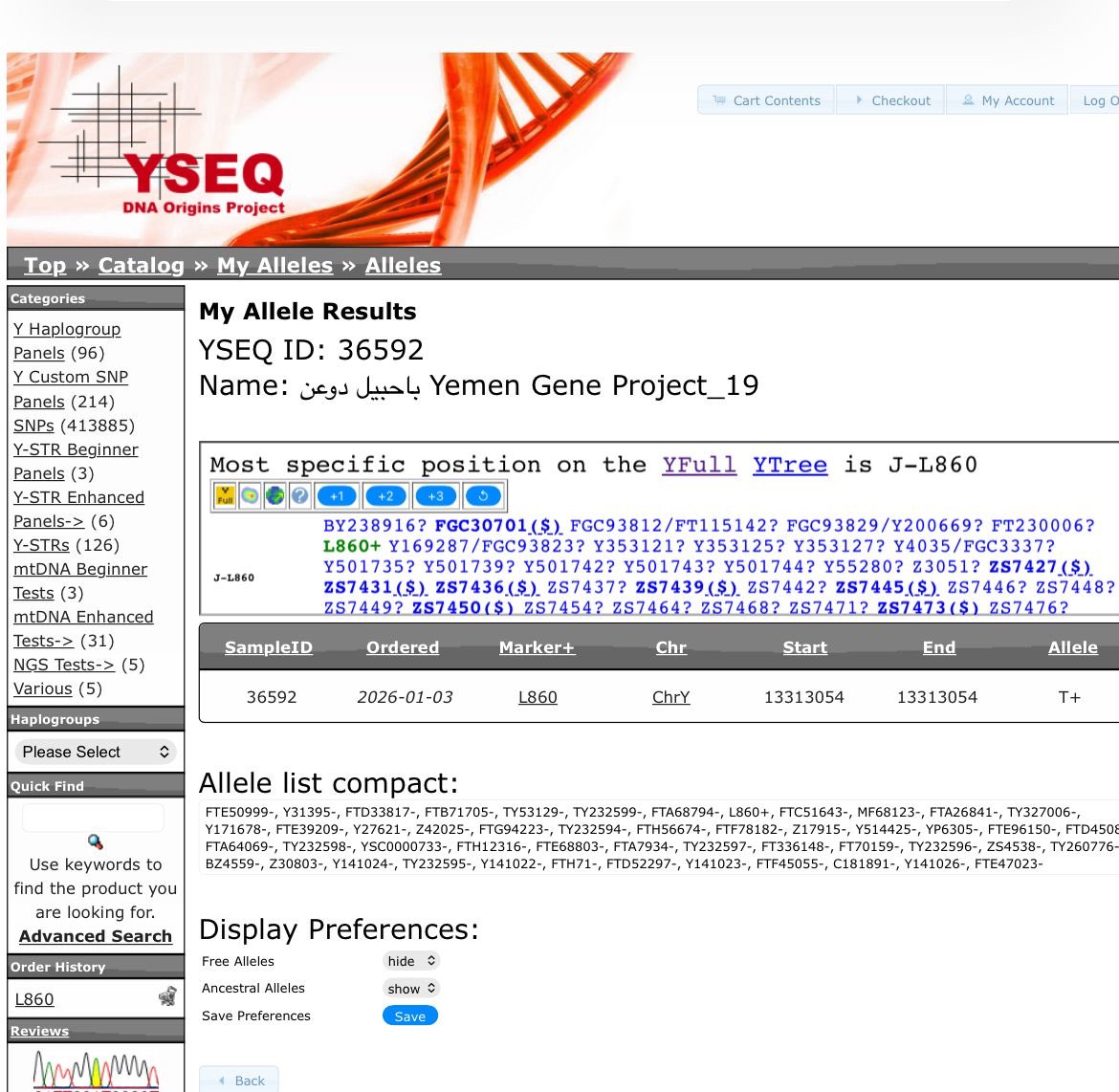This screenshot has width=1119, height=1092.
Task: Click the Advanced Search link
Action: click(95, 936)
